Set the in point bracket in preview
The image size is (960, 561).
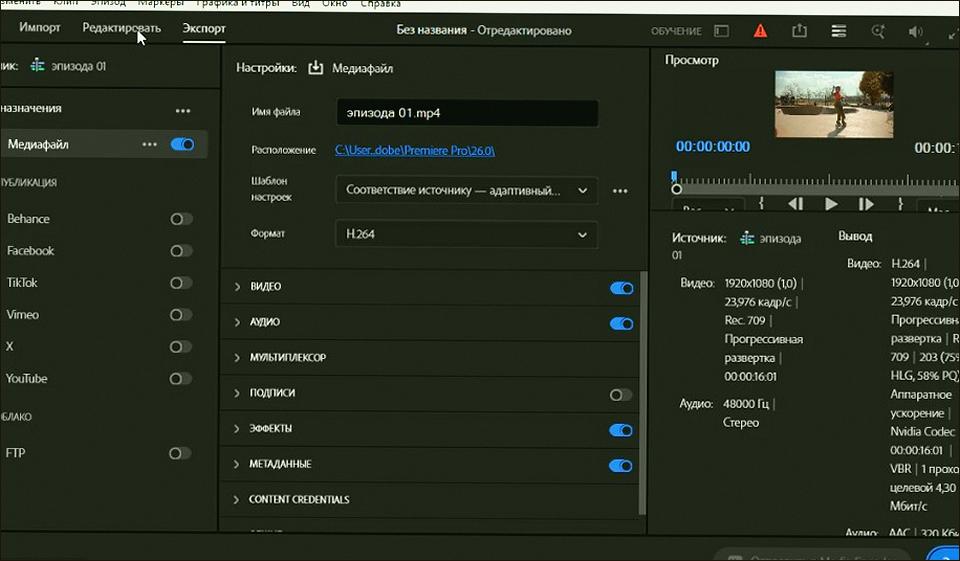click(761, 203)
